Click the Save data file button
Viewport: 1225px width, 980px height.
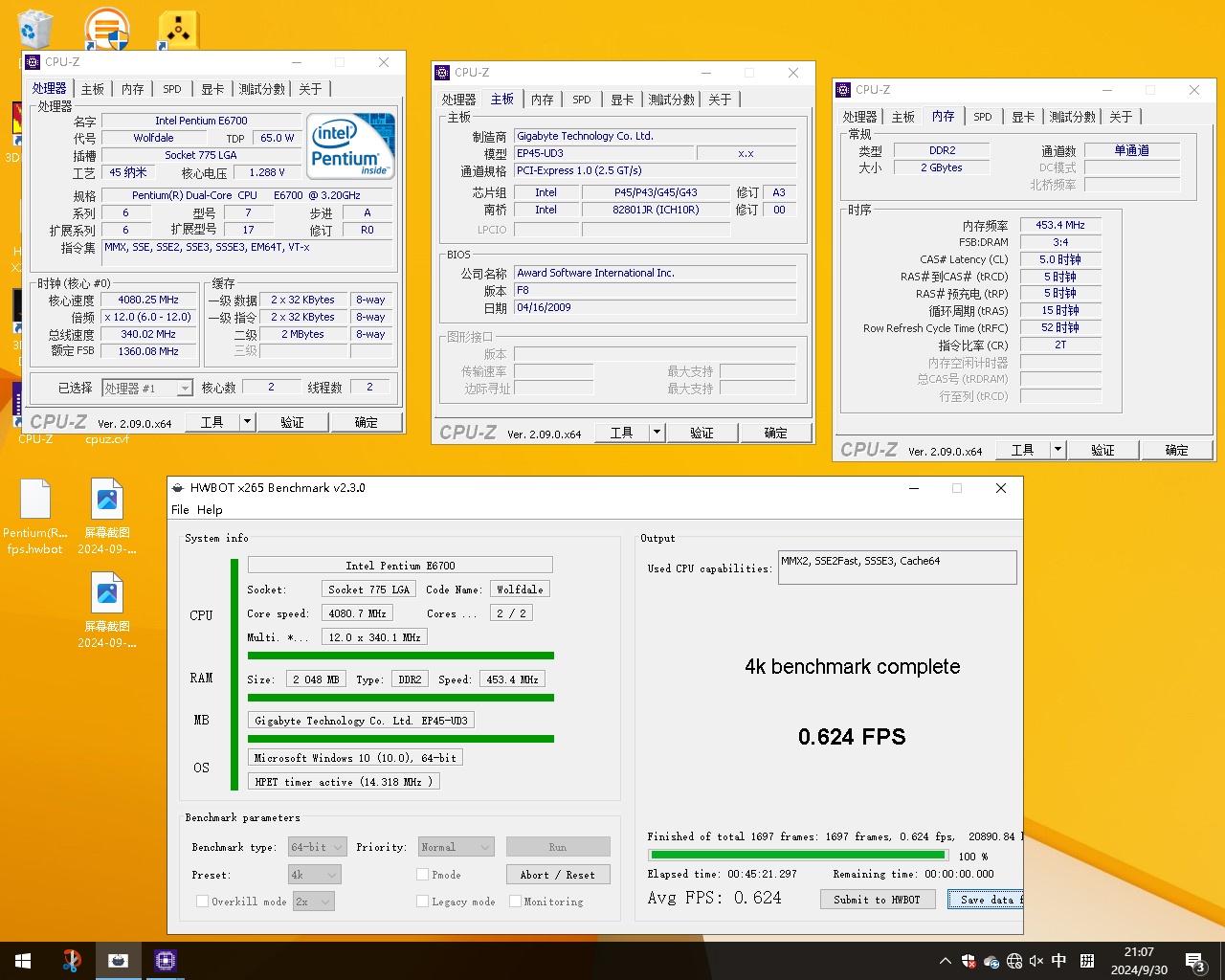click(x=985, y=900)
